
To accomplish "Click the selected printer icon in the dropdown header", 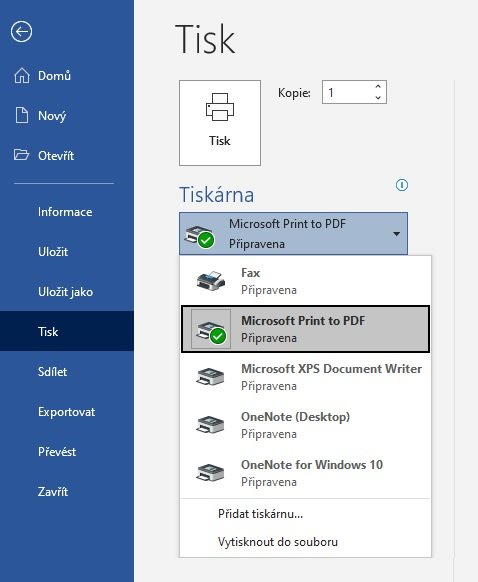I will (200, 236).
